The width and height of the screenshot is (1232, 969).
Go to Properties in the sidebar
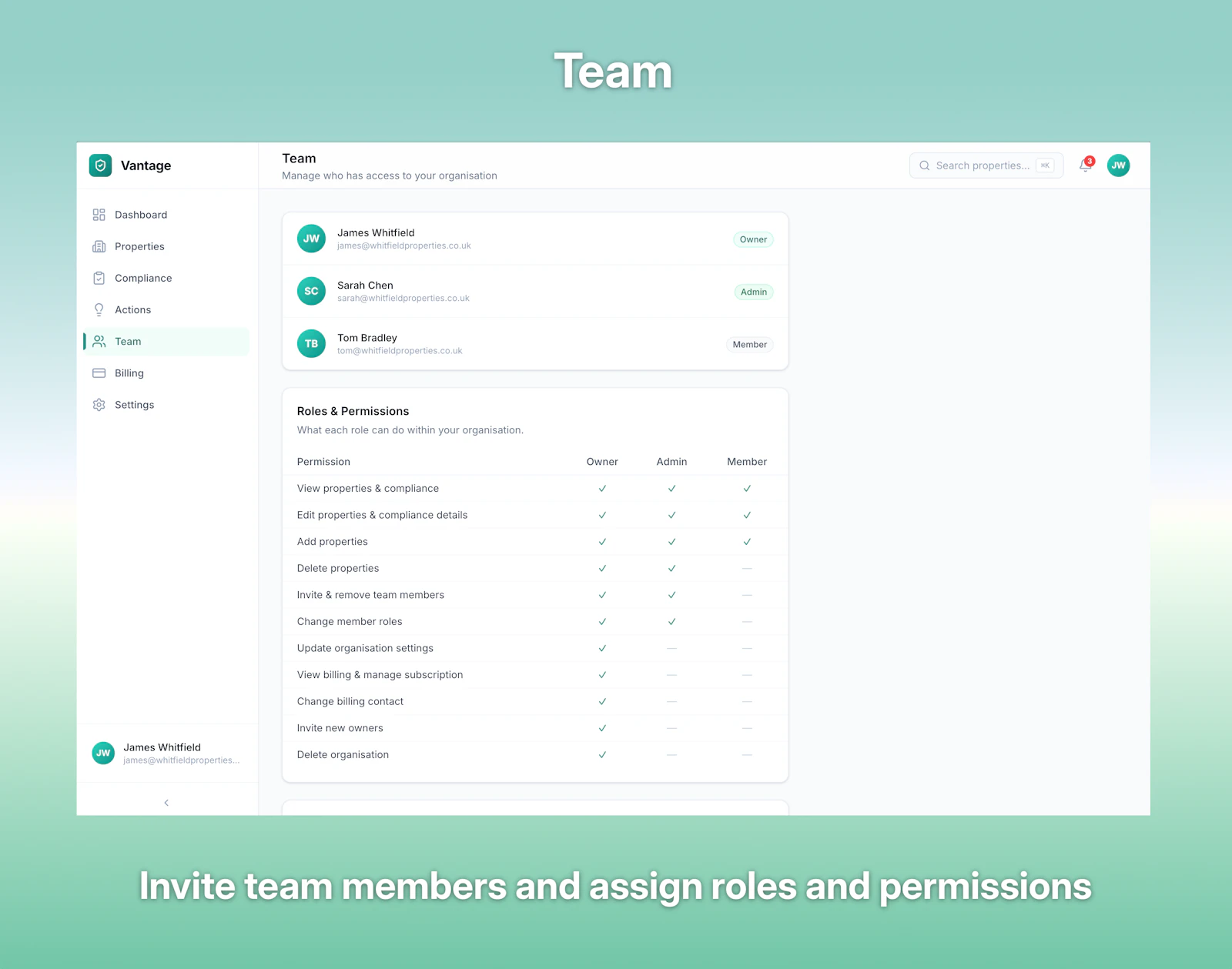pyautogui.click(x=166, y=246)
